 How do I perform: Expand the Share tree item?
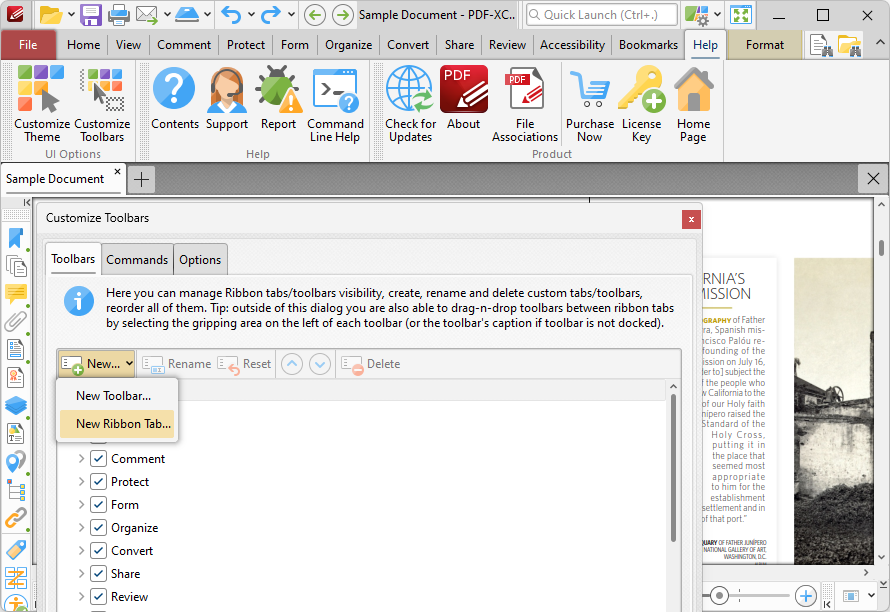coord(81,573)
